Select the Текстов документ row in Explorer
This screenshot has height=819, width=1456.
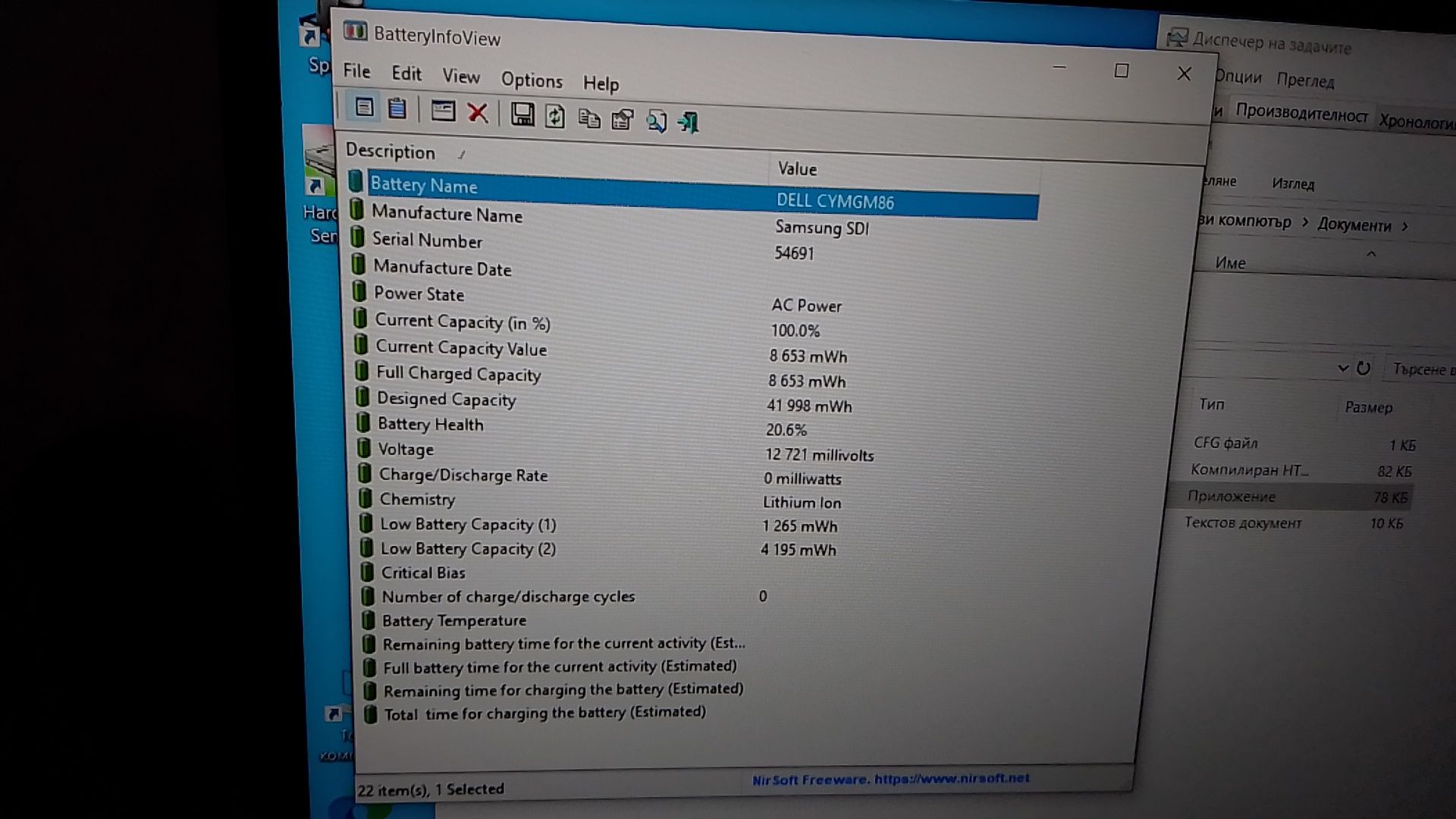pyautogui.click(x=1293, y=523)
